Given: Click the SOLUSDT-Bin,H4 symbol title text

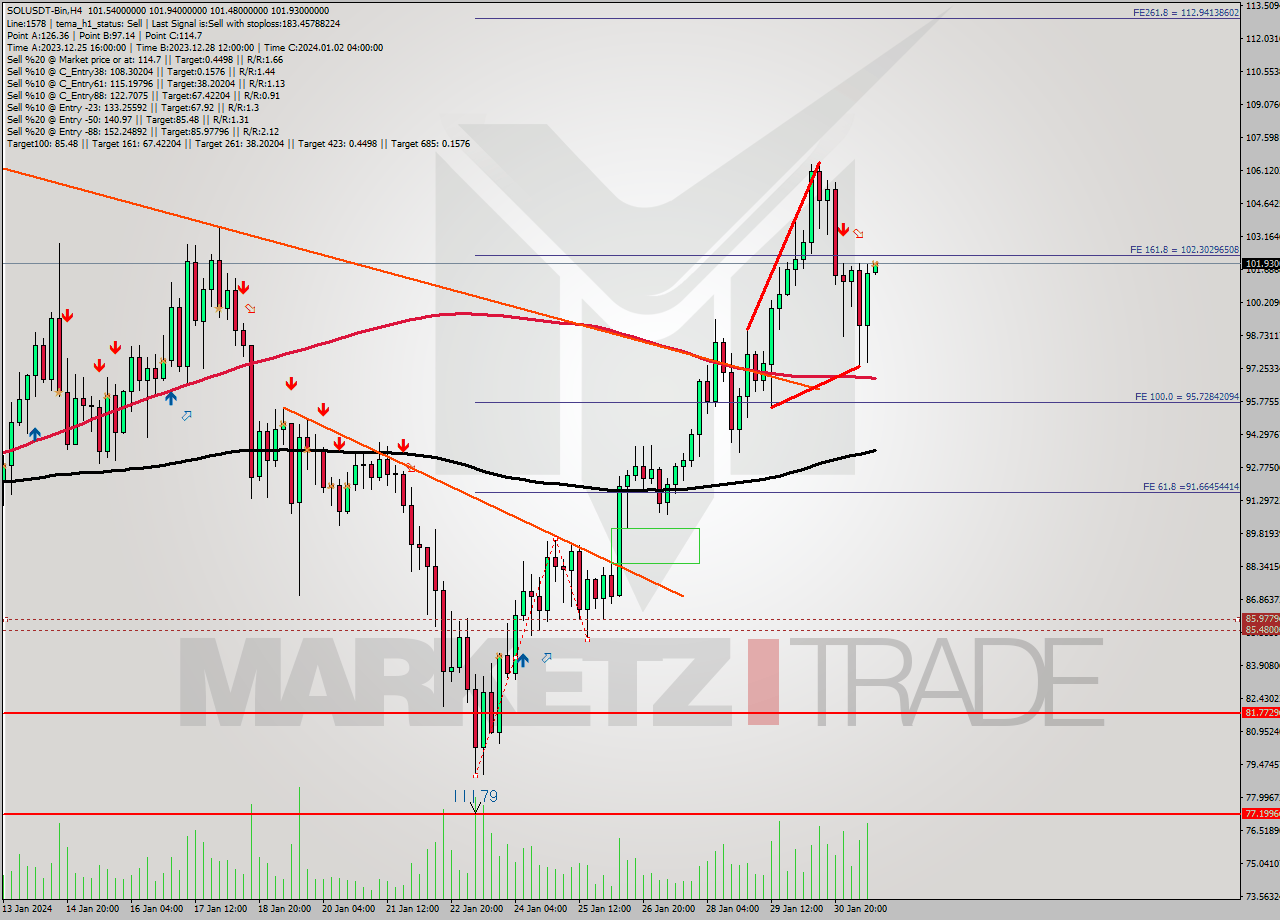Looking at the screenshot, I should click(44, 10).
